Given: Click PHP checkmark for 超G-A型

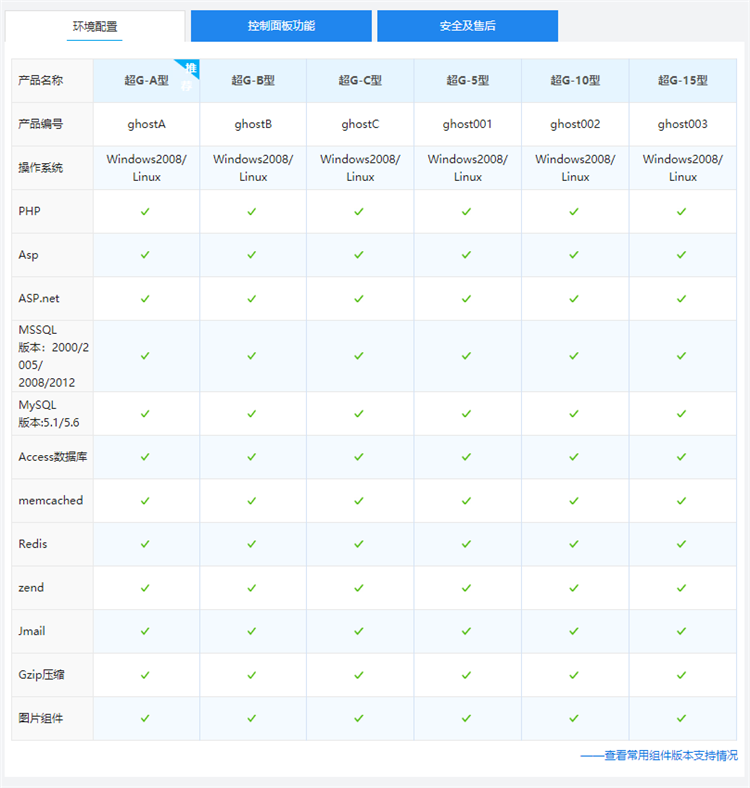Looking at the screenshot, I should (145, 212).
